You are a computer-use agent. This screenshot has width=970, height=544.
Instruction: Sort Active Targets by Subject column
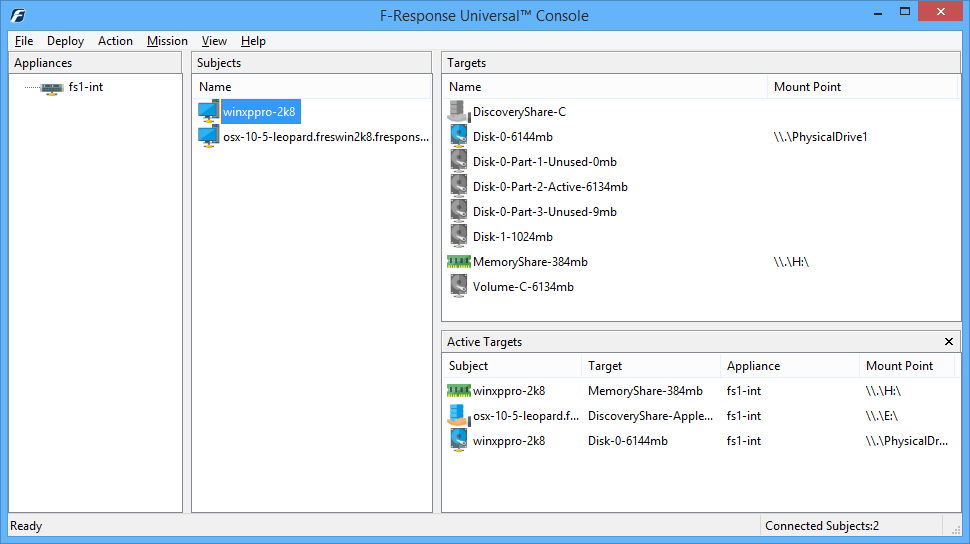tap(512, 366)
